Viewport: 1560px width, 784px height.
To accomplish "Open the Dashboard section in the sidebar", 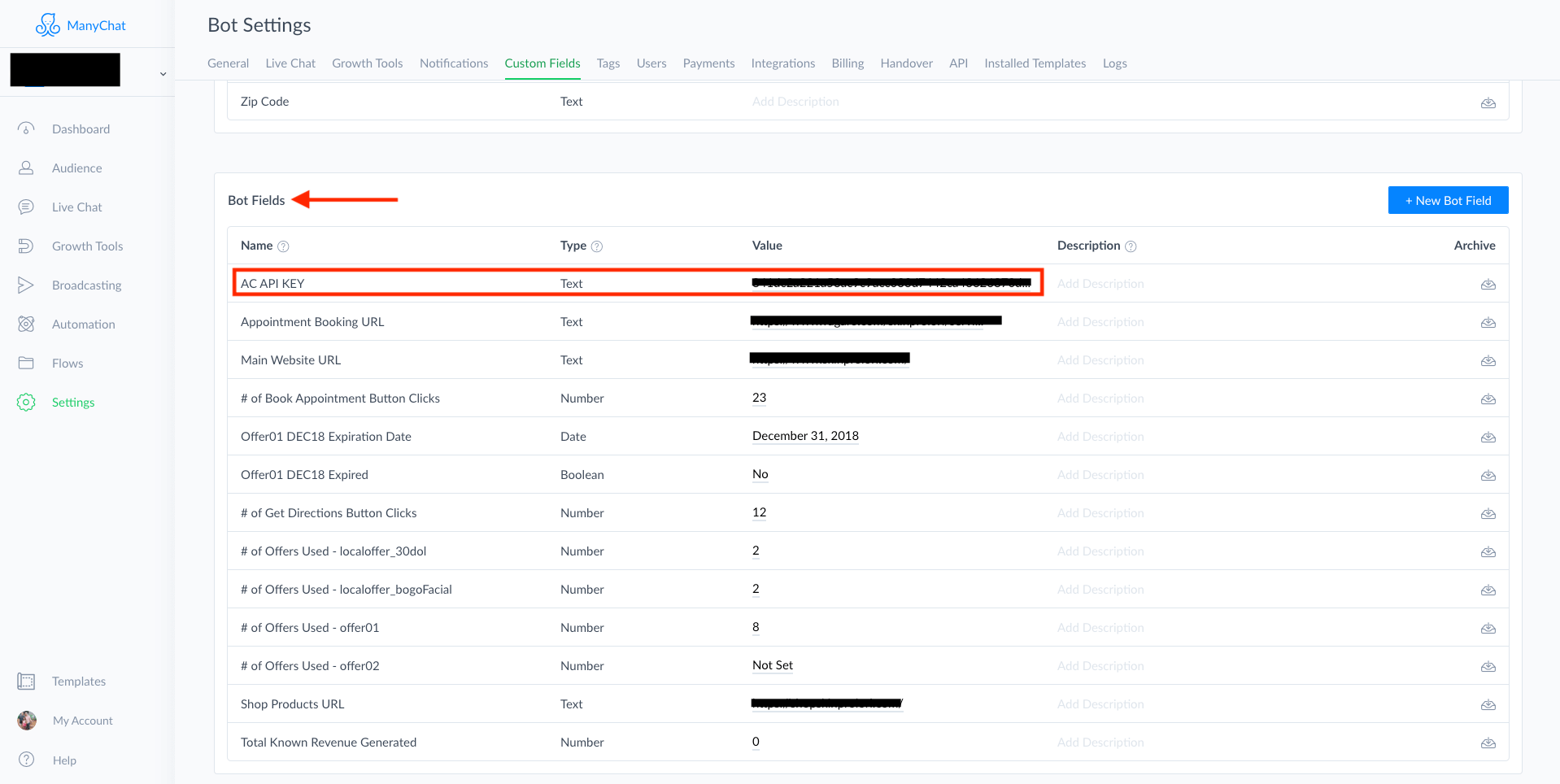I will [x=81, y=128].
